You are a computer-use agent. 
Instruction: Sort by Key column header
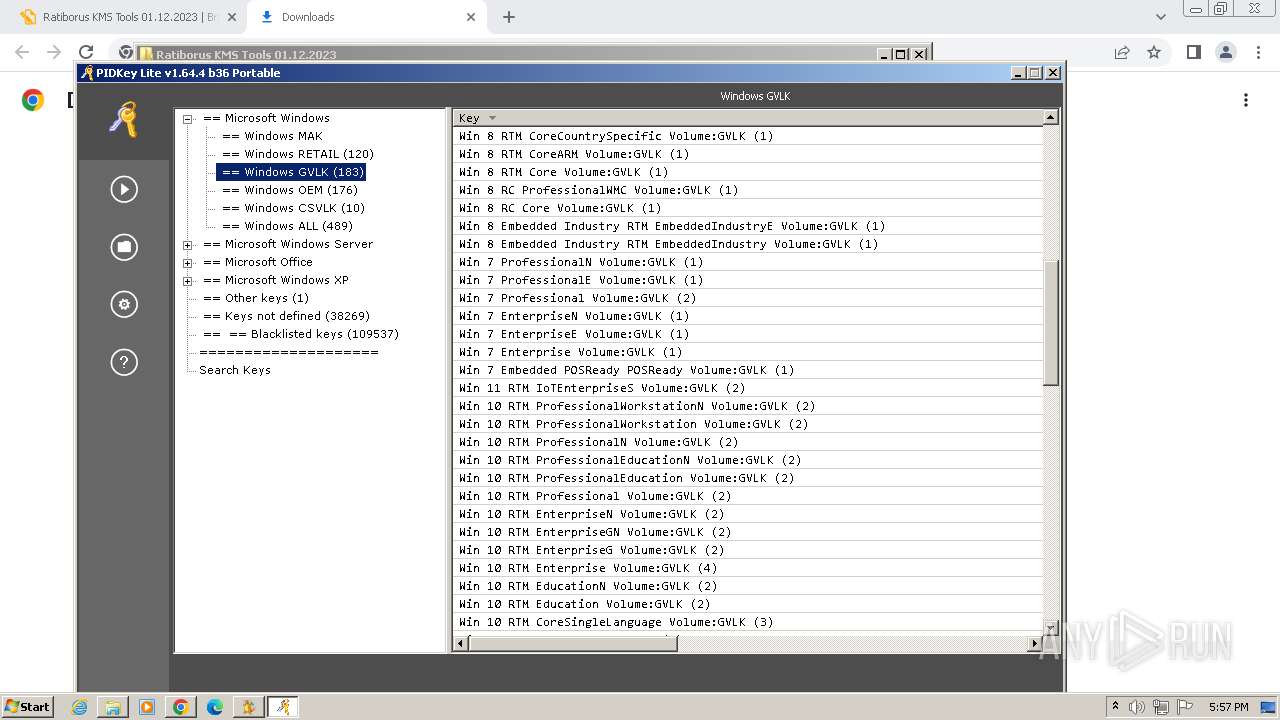[748, 118]
